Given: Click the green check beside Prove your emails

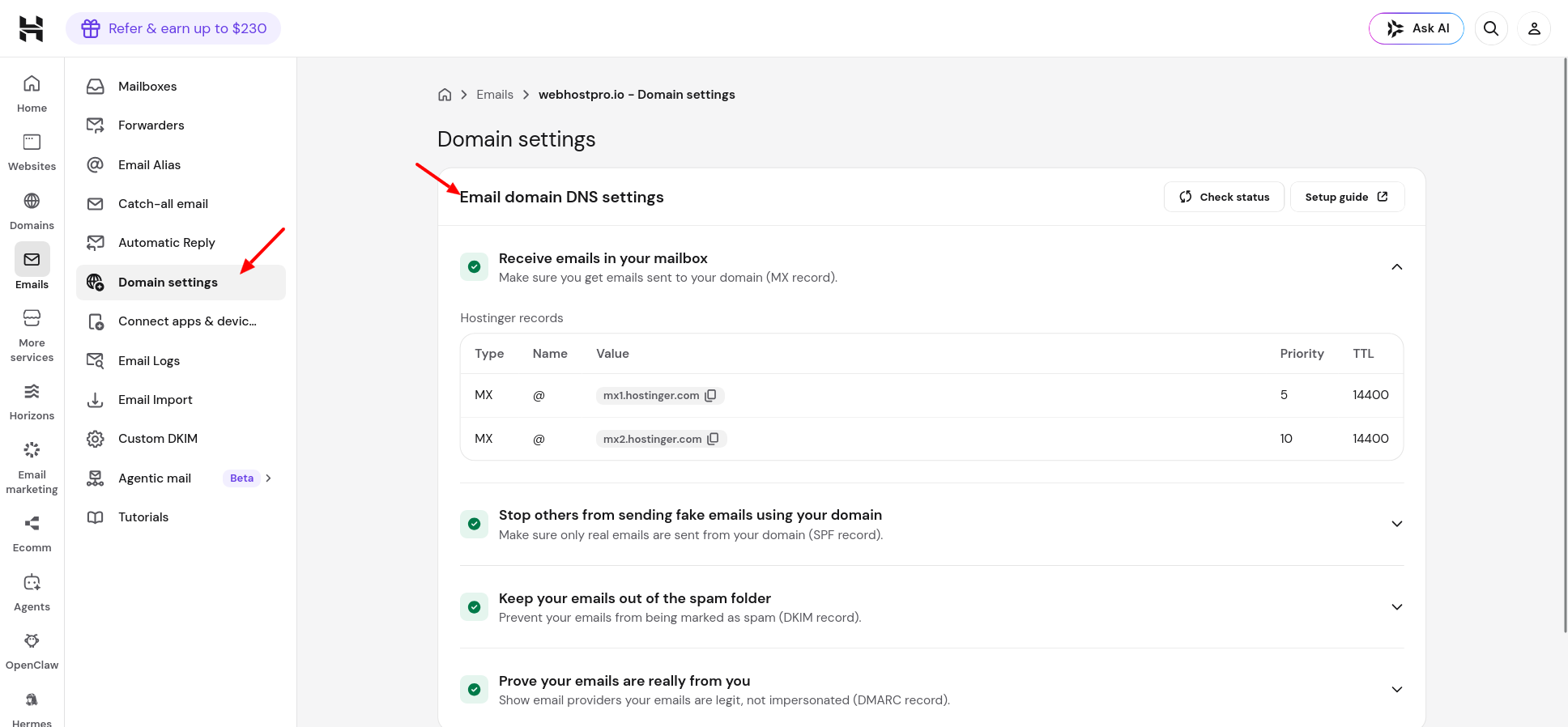Looking at the screenshot, I should (475, 690).
